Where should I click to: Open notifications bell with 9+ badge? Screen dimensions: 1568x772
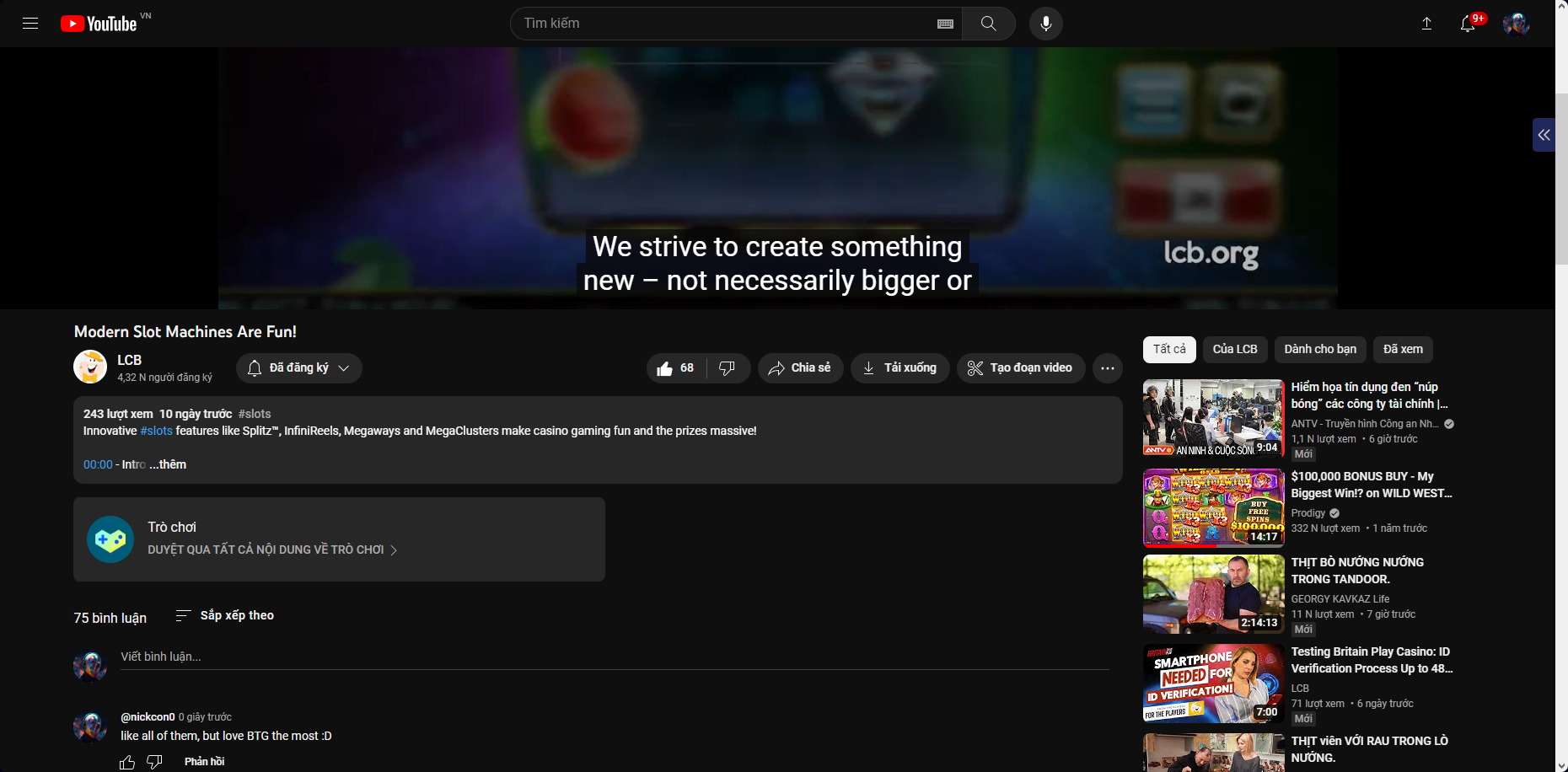[x=1468, y=24]
